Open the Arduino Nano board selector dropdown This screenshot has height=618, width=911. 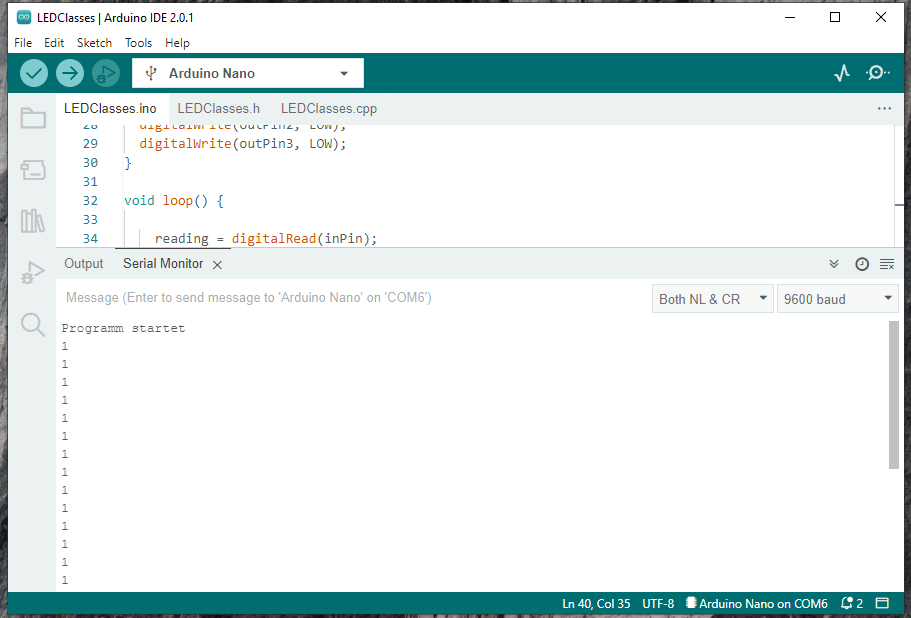(248, 73)
